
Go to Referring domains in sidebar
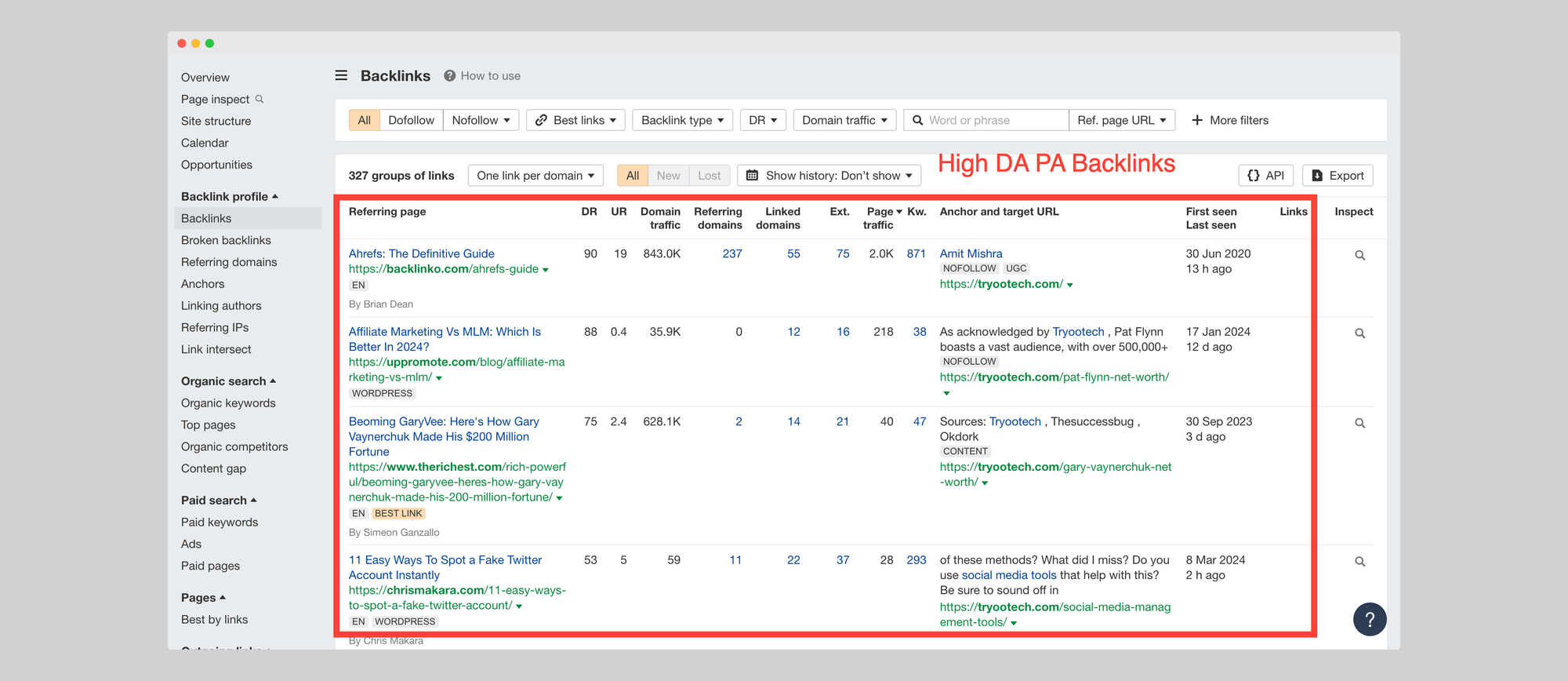point(229,262)
